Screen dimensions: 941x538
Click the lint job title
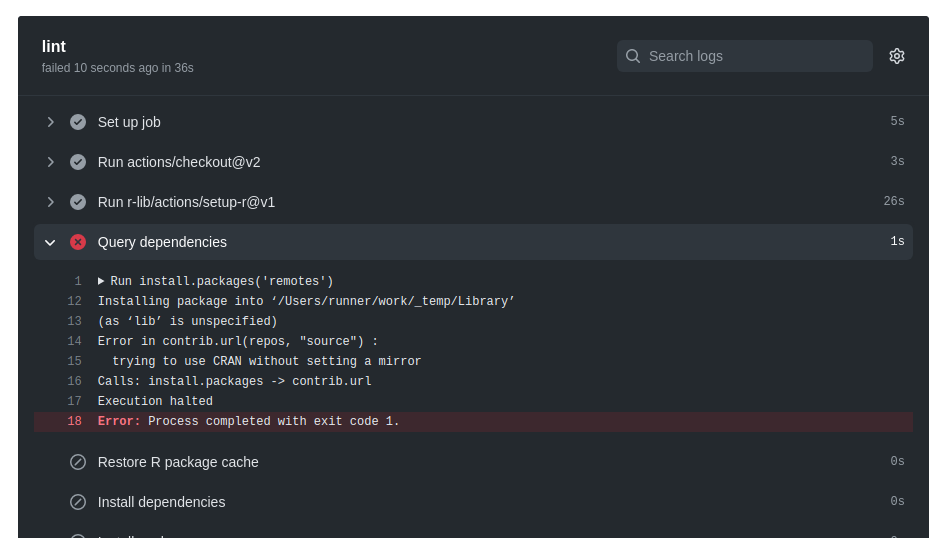click(54, 46)
